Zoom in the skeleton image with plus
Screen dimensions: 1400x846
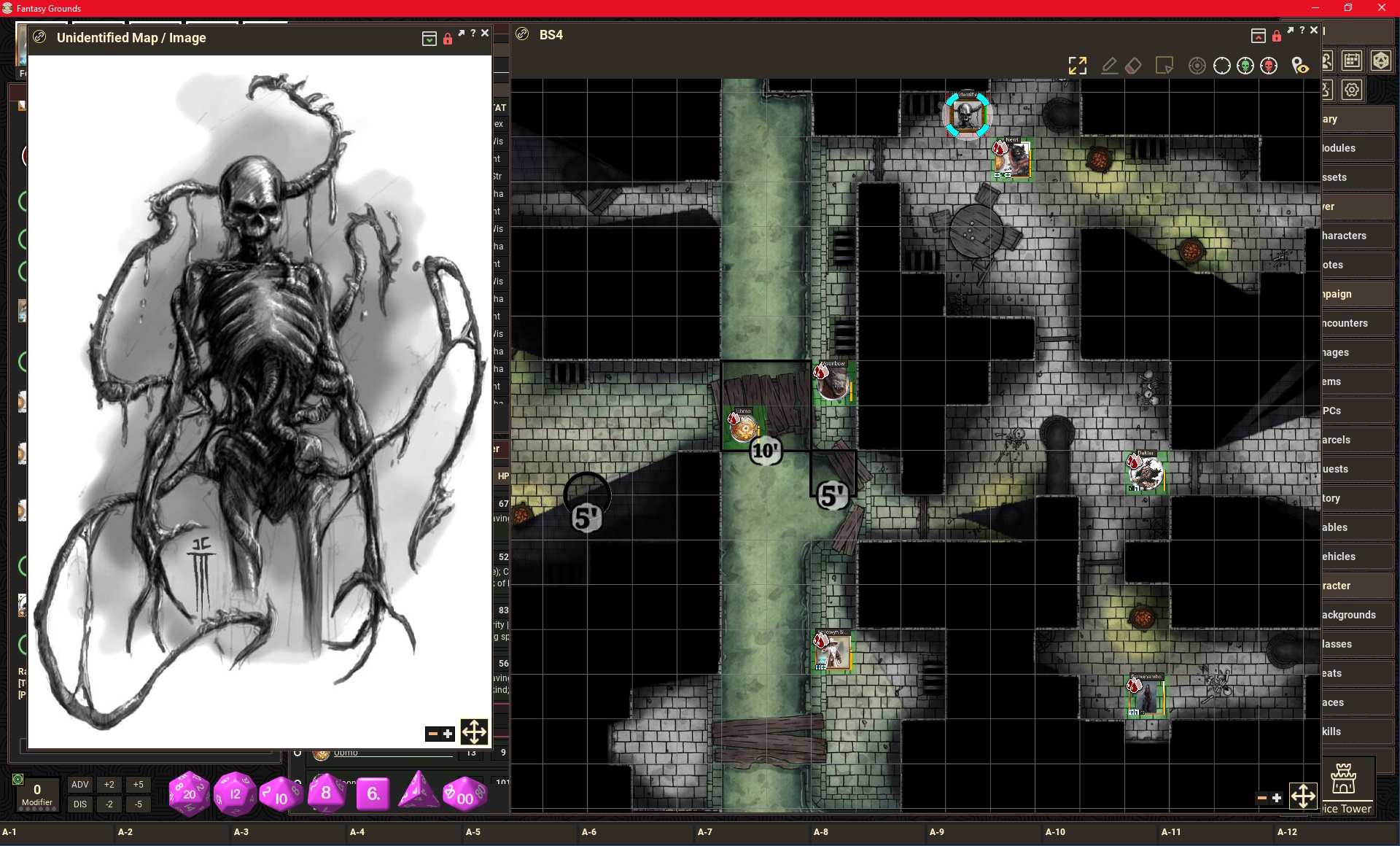[x=448, y=734]
